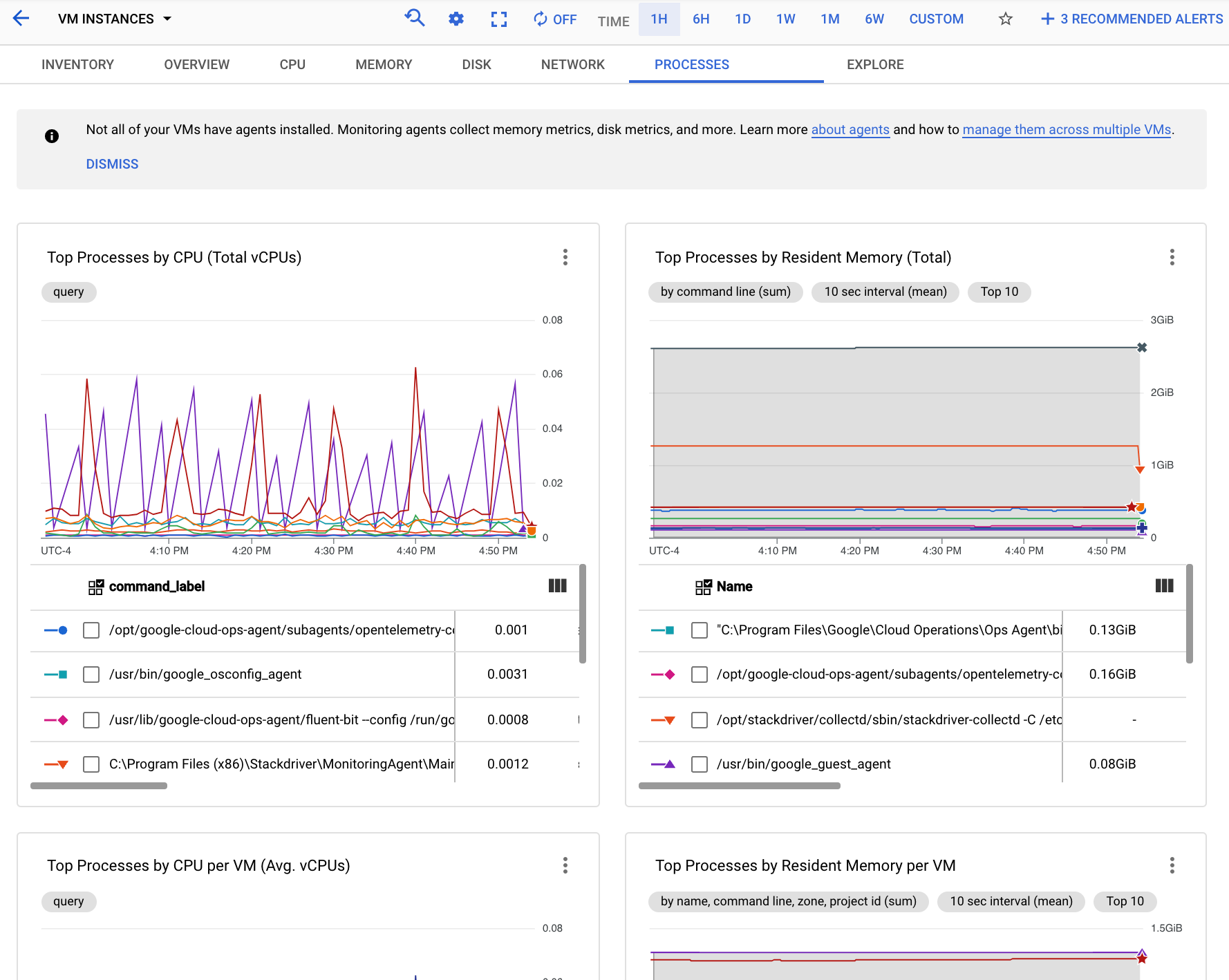Screen dimensions: 1229x980
Task: Open the manage them across multiple VMs link
Action: tap(1066, 129)
